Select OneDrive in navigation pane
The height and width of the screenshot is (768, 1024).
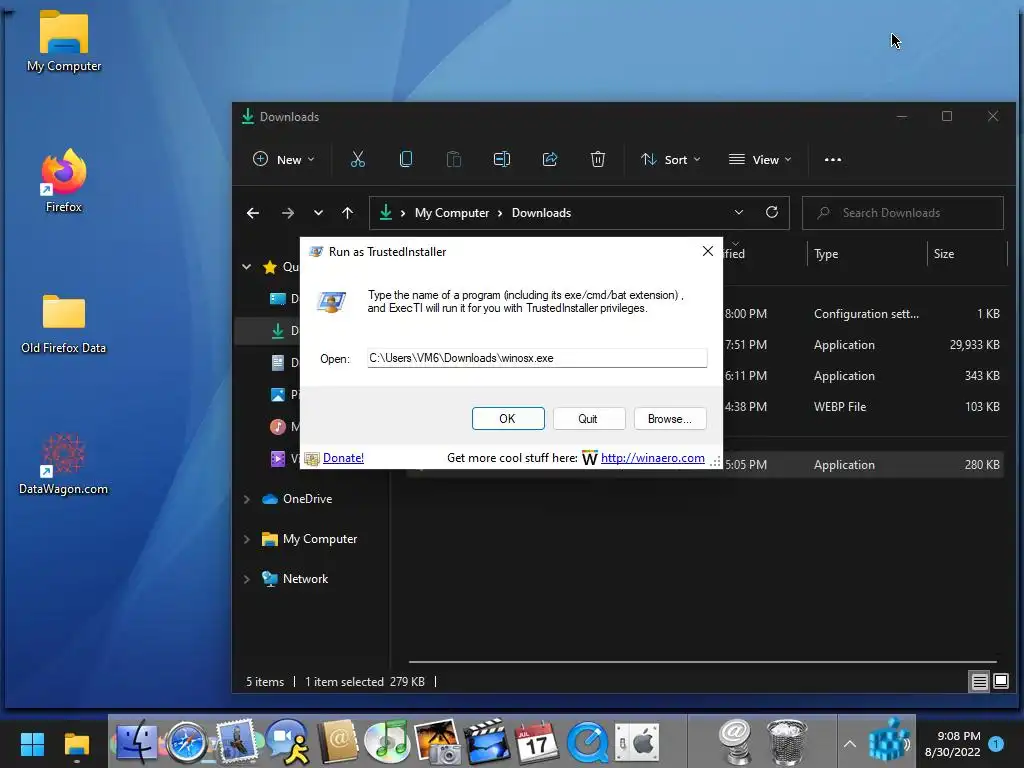pyautogui.click(x=307, y=499)
